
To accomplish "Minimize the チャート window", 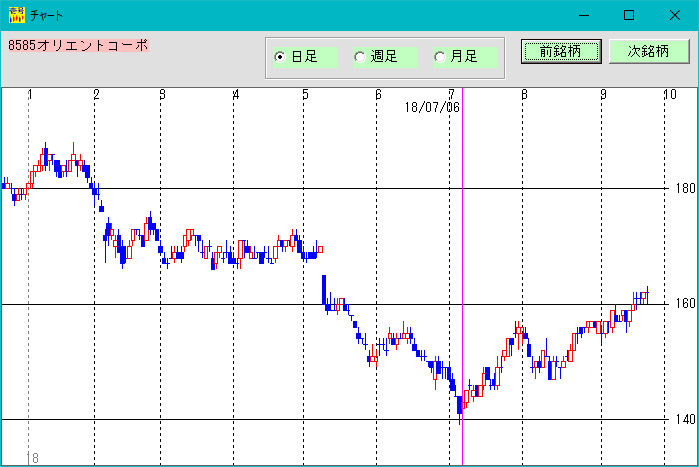I will coord(584,15).
